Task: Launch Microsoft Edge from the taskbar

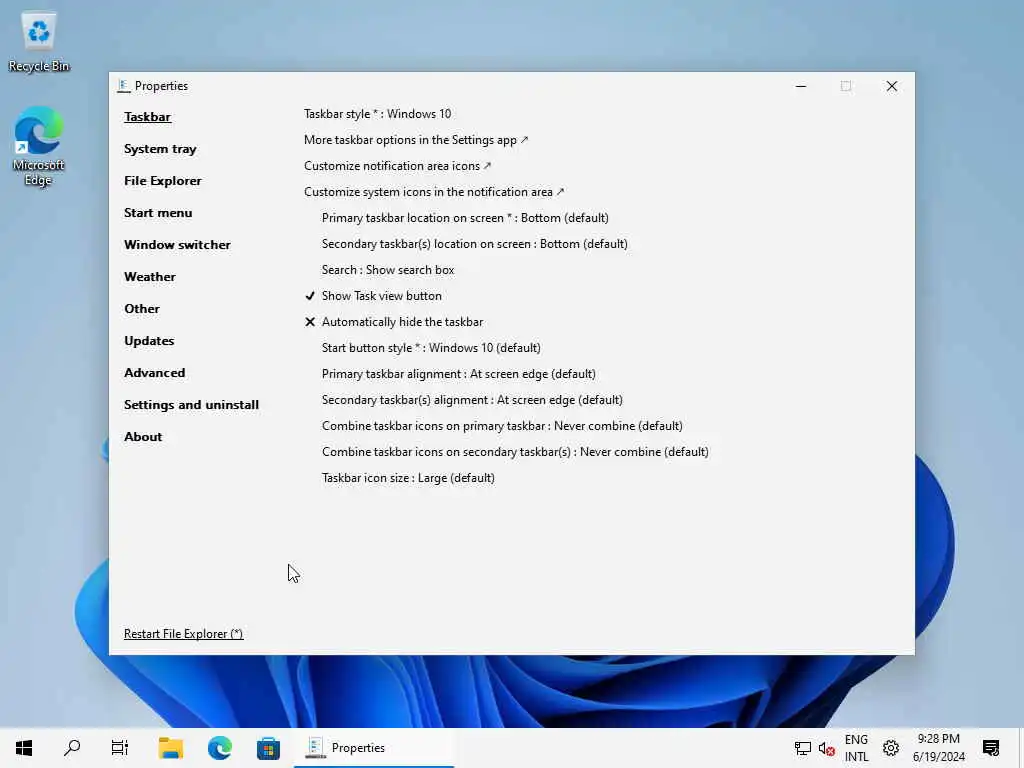Action: 219,748
